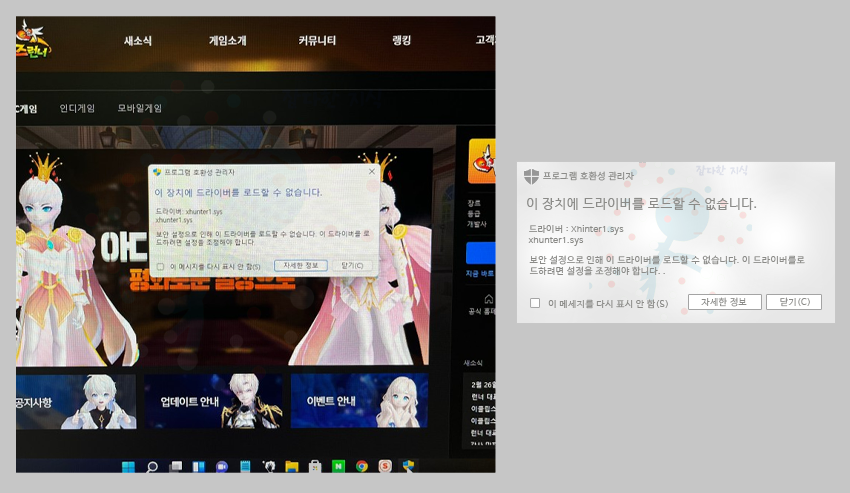Open the 커뮤니티 menu
This screenshot has width=850, height=493.
tap(317, 41)
